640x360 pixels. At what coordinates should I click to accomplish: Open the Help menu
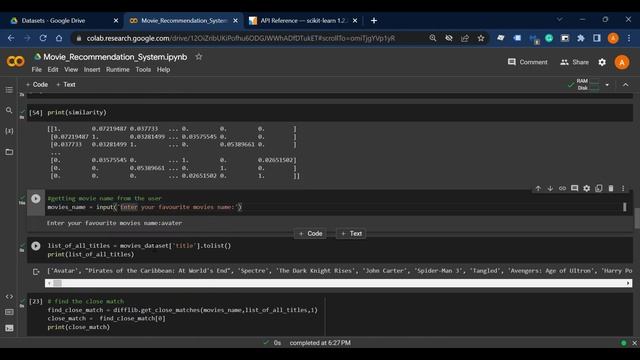163,70
